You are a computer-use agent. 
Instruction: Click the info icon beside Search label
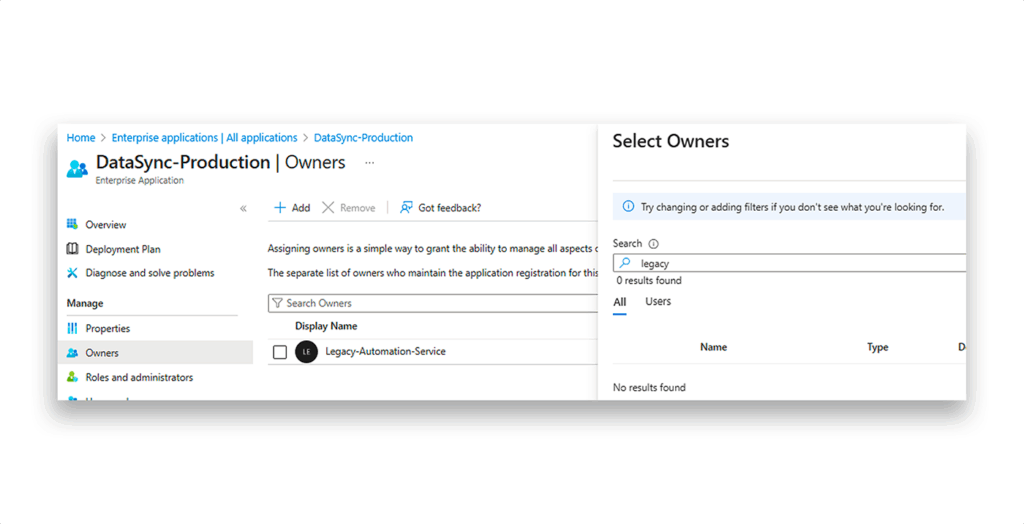click(x=653, y=244)
